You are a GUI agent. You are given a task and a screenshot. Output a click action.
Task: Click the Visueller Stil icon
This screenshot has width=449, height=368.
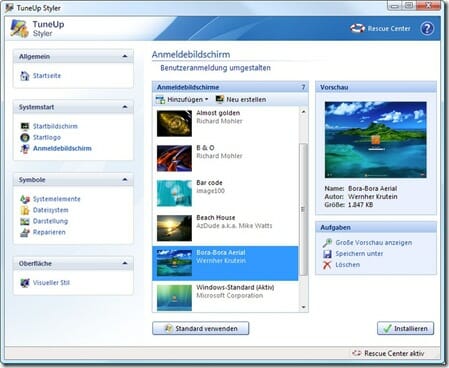[x=25, y=283]
